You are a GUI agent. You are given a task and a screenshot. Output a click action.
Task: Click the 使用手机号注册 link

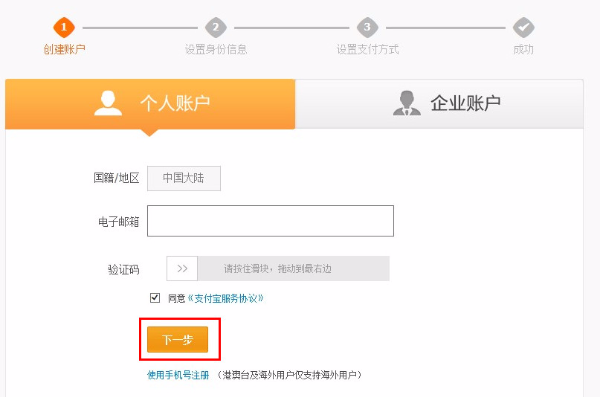pyautogui.click(x=178, y=375)
